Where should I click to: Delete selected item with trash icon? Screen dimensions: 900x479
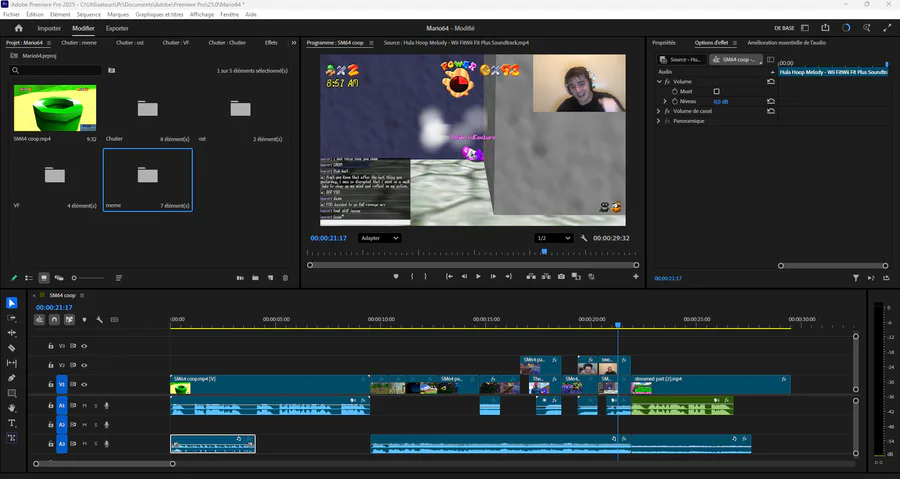(x=285, y=278)
